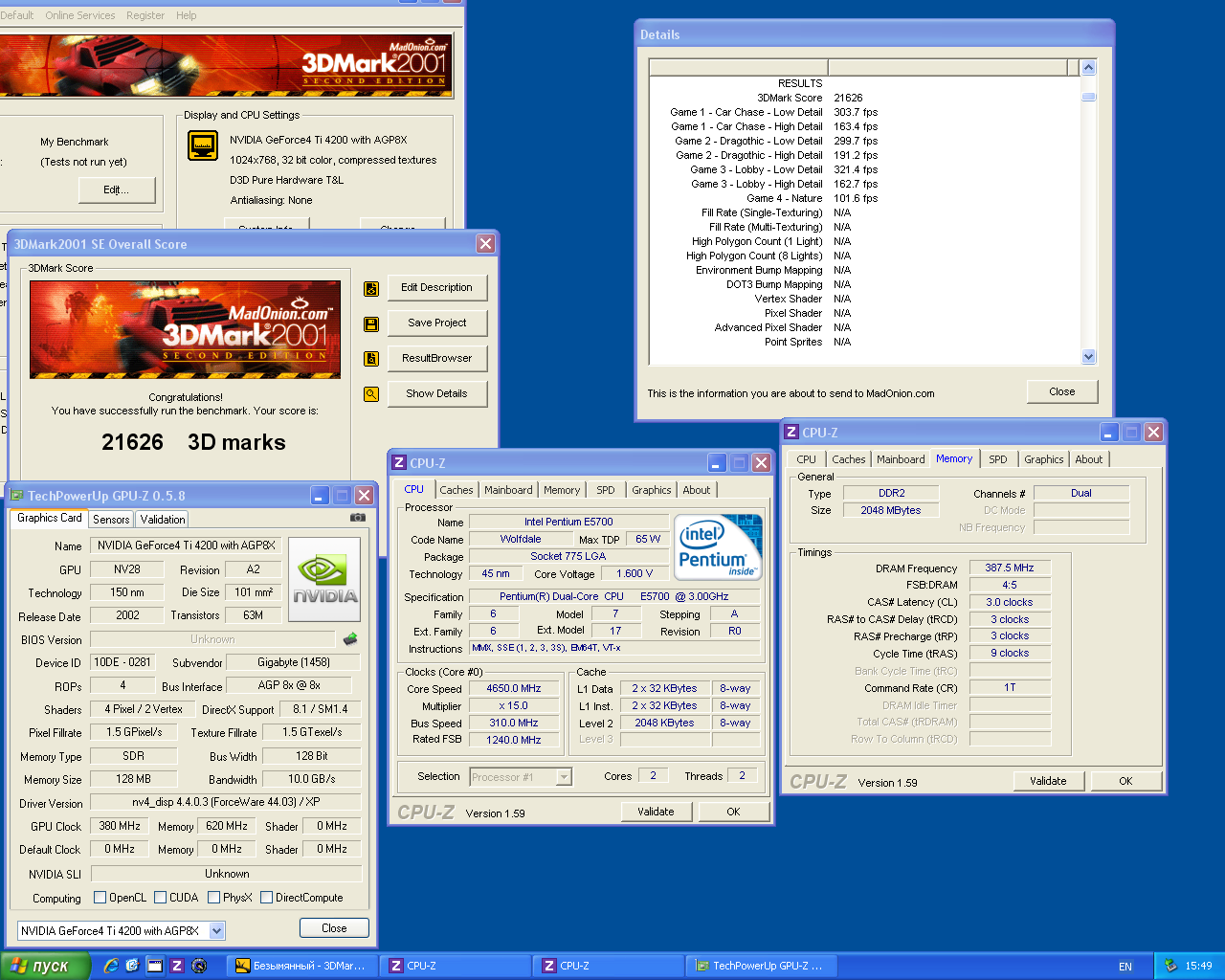Open Internet Explorer from quick launch
This screenshot has width=1225, height=980.
coord(111,966)
